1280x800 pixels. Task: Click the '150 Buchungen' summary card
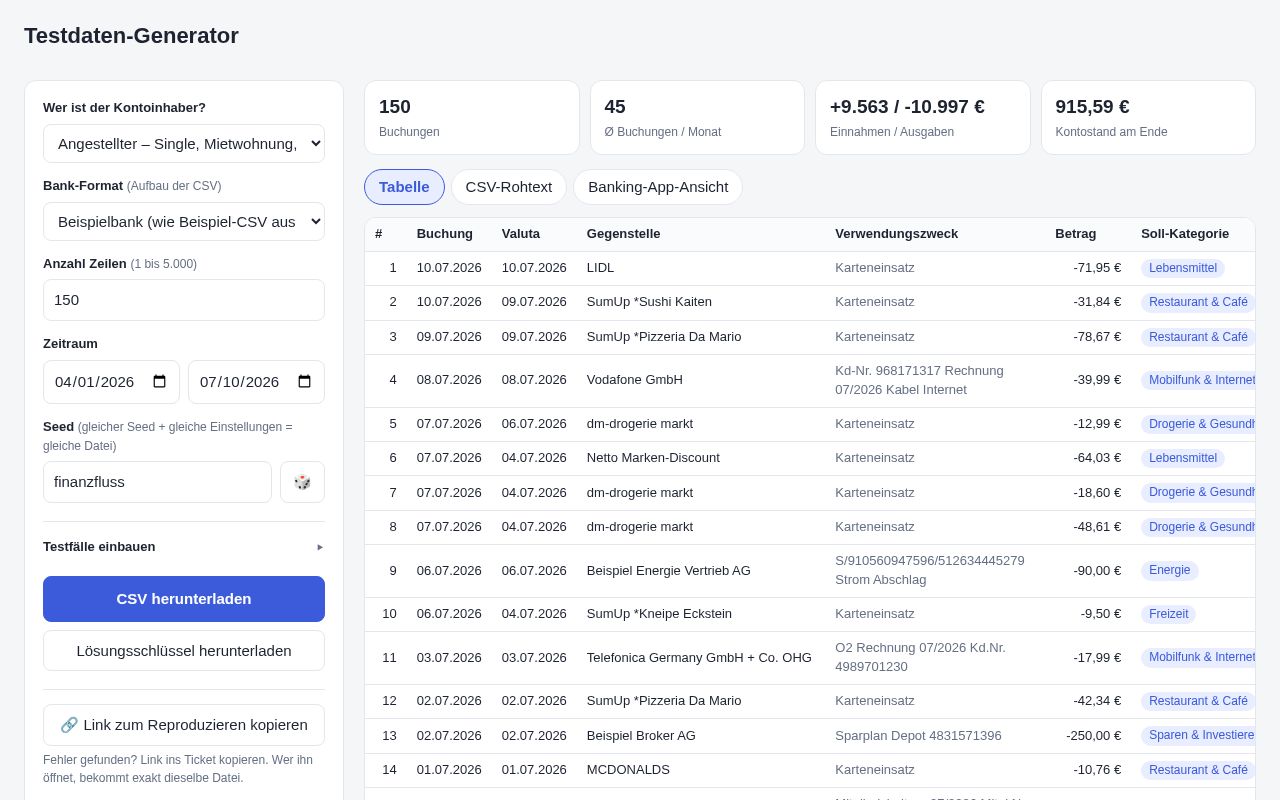point(472,118)
